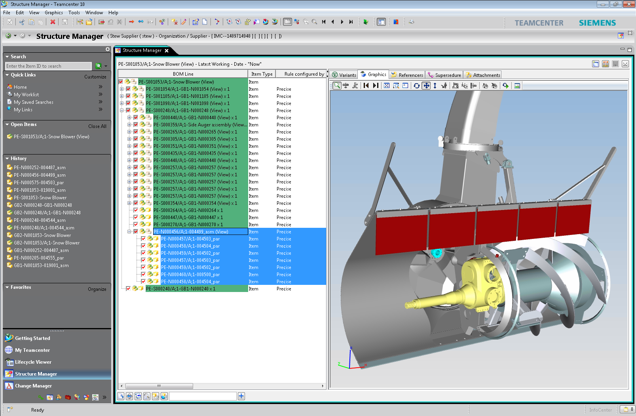This screenshot has width=636, height=416.
Task: Click the skip-to-last icon in main toolbar
Action: point(351,22)
